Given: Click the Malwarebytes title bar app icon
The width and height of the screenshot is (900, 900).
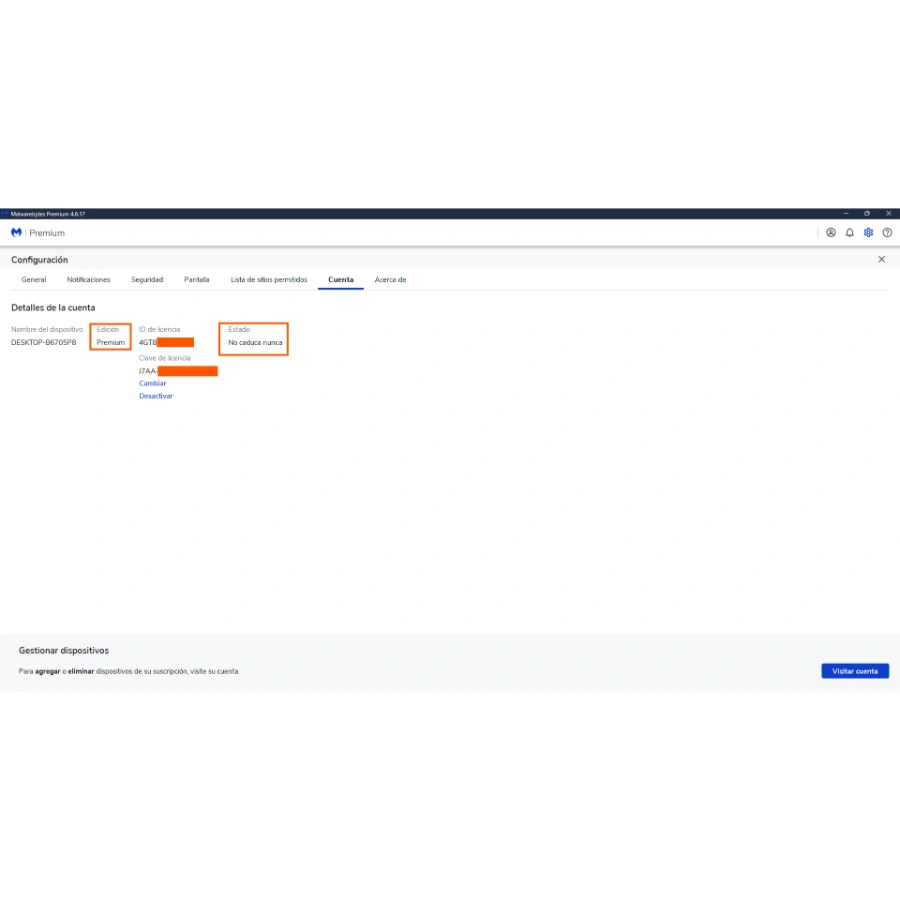Looking at the screenshot, I should [x=5, y=213].
